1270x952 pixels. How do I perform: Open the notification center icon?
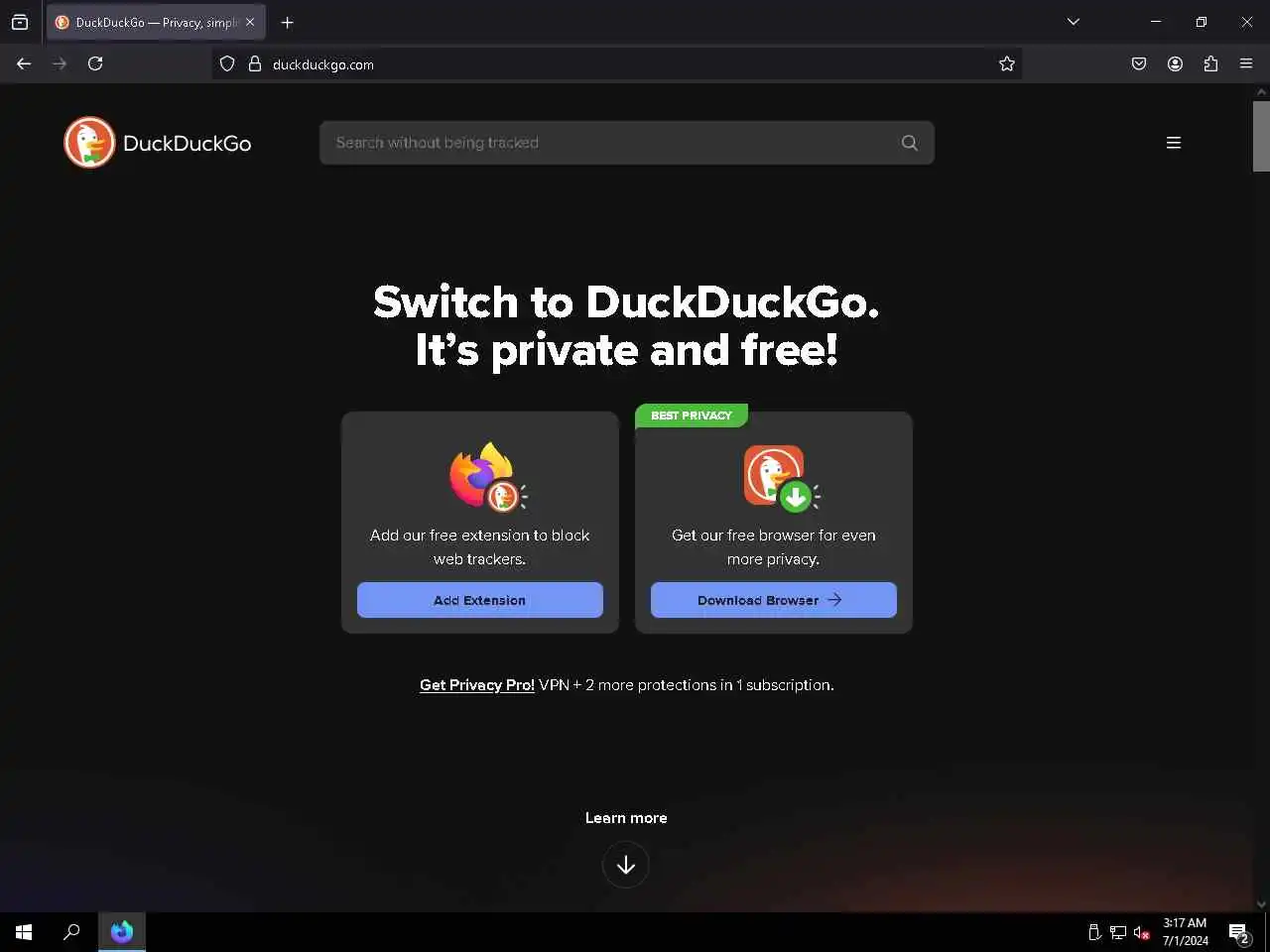click(x=1238, y=932)
